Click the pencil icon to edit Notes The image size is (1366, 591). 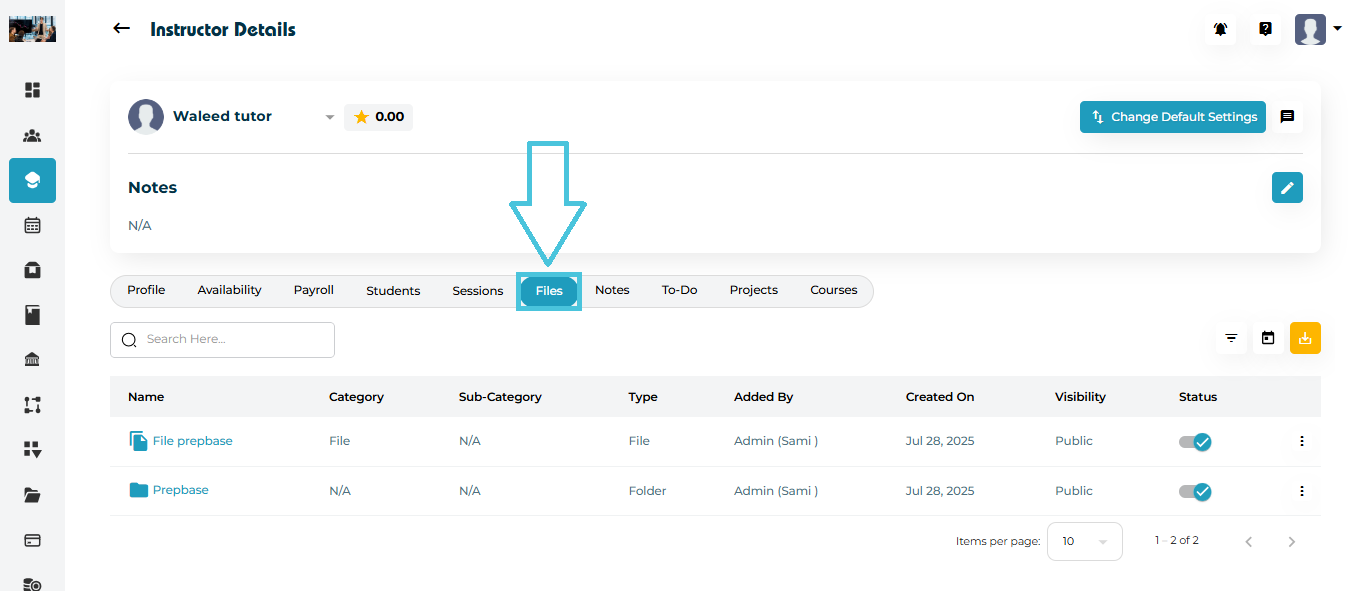coord(1287,187)
